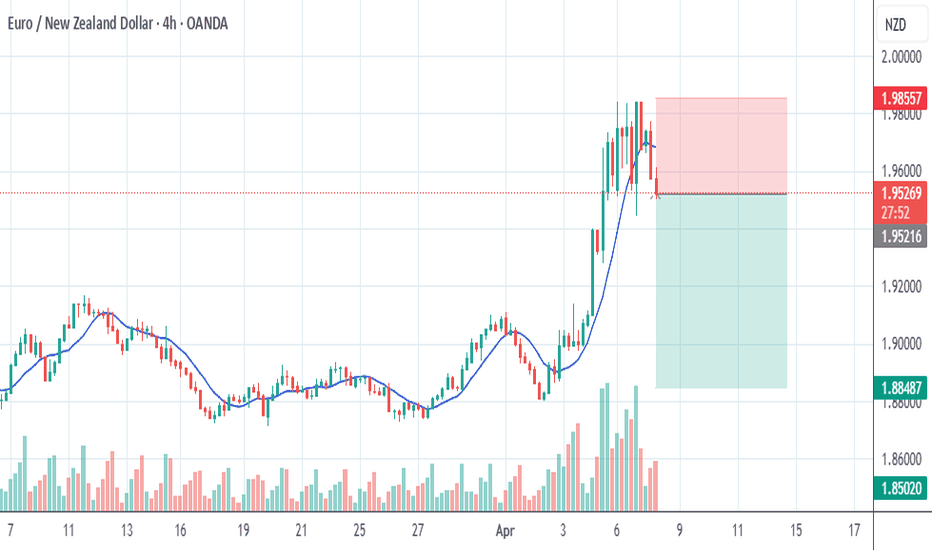This screenshot has height=550, width=932.
Task: Click date 27 on the time axis
Action: [418, 530]
